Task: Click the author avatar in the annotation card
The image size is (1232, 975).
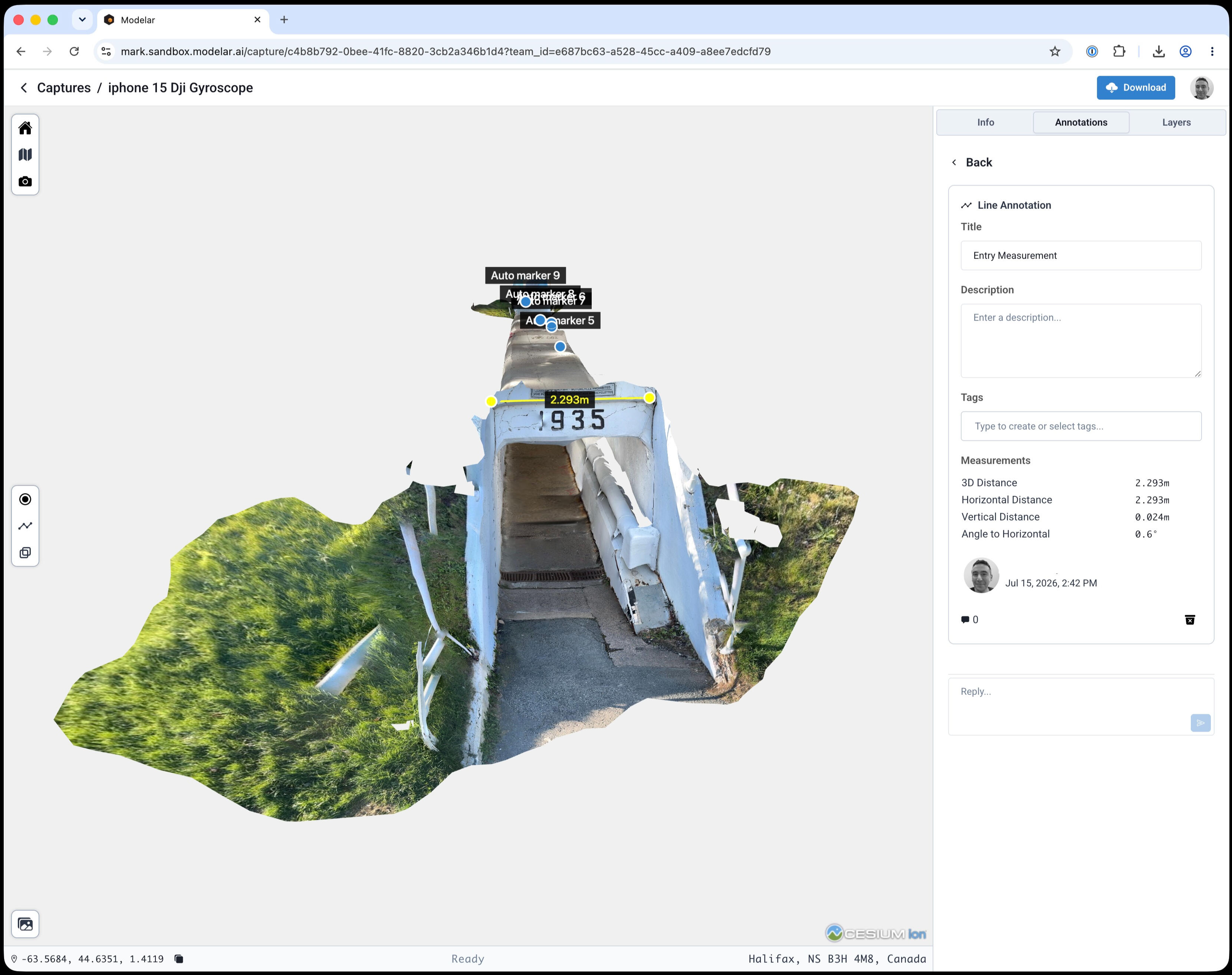Action: tap(981, 575)
